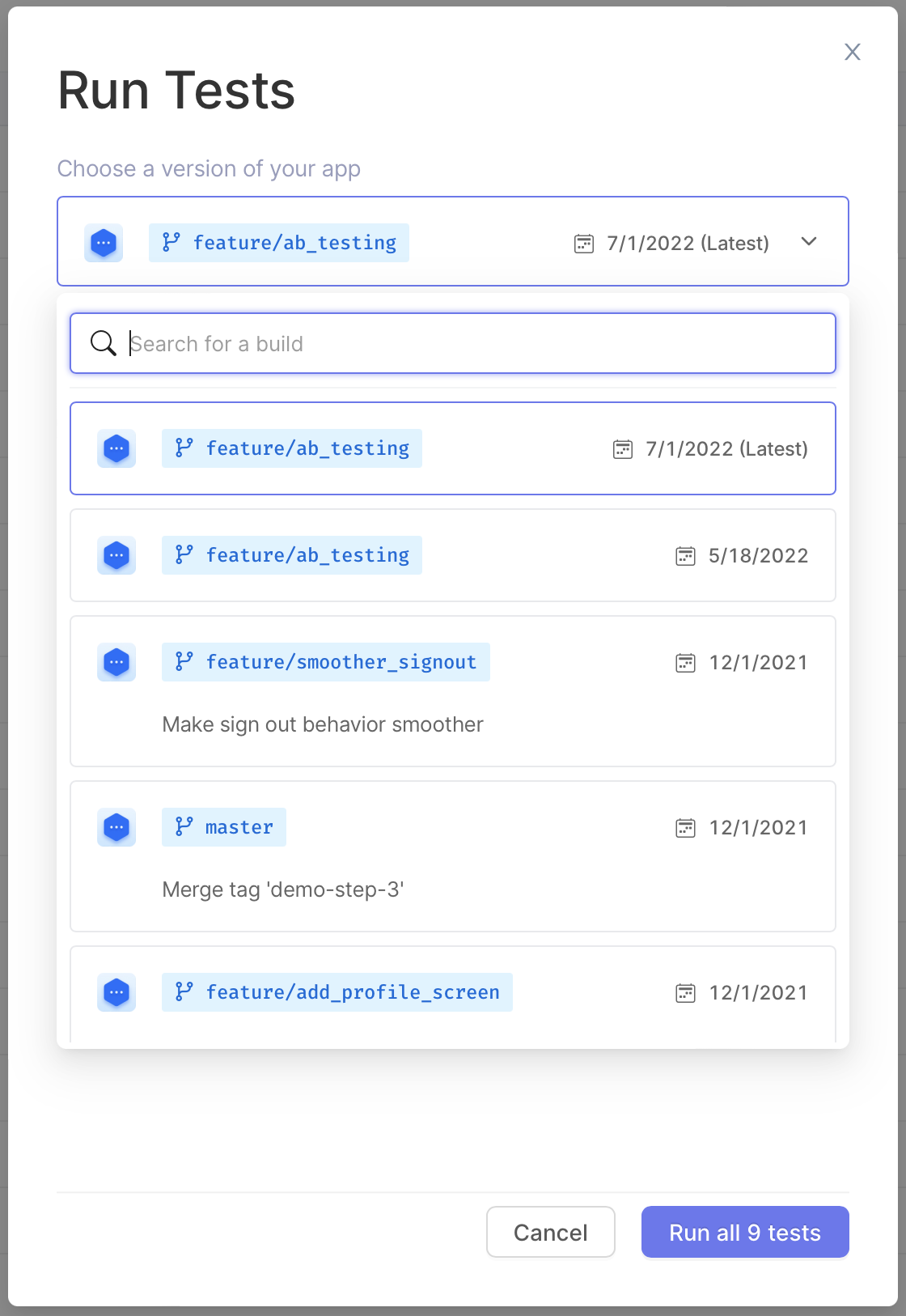Click "Merge tag 'demo-step-3'" description
Image resolution: width=906 pixels, height=1316 pixels.
pyautogui.click(x=283, y=889)
